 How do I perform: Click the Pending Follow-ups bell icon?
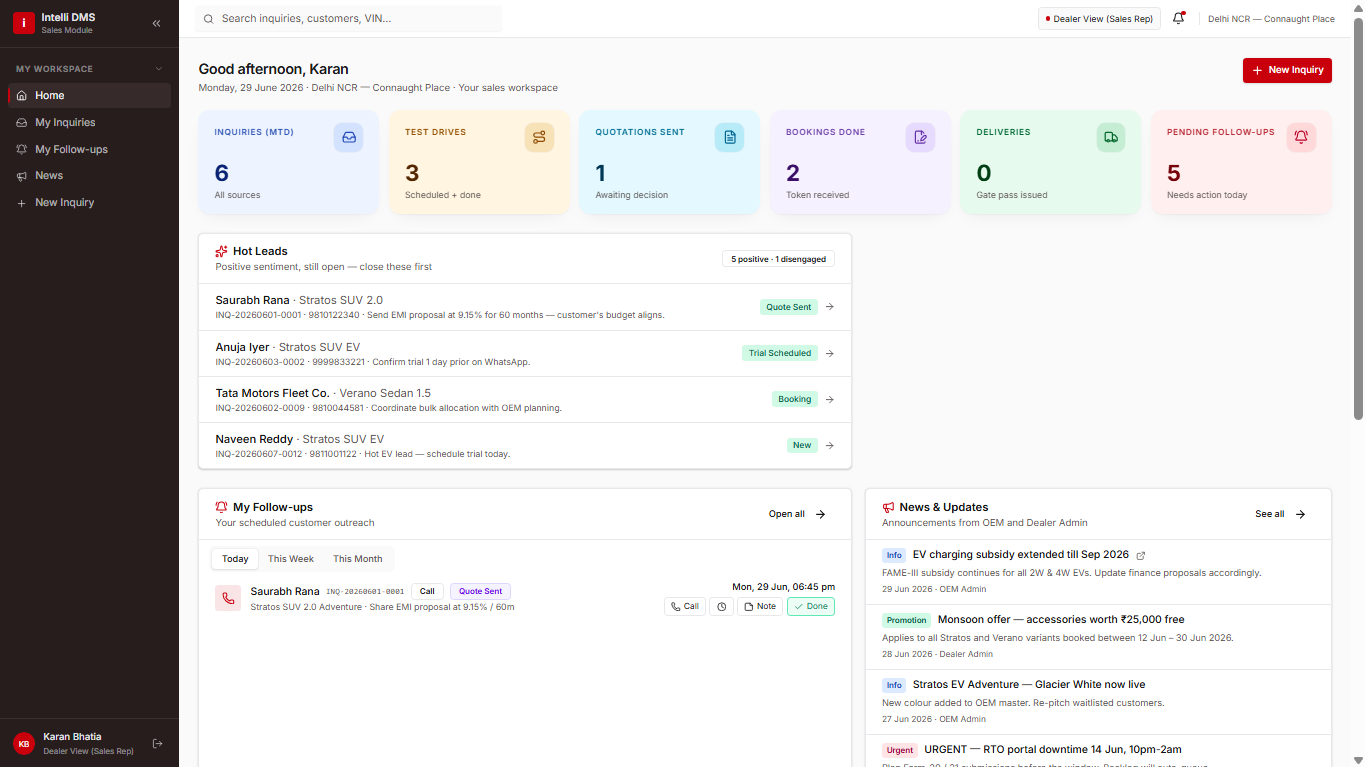tap(1301, 138)
